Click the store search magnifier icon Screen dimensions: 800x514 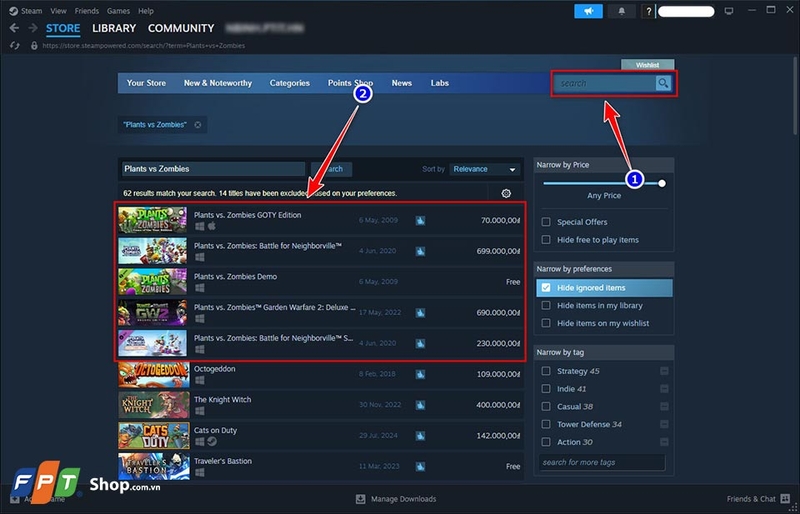[663, 83]
